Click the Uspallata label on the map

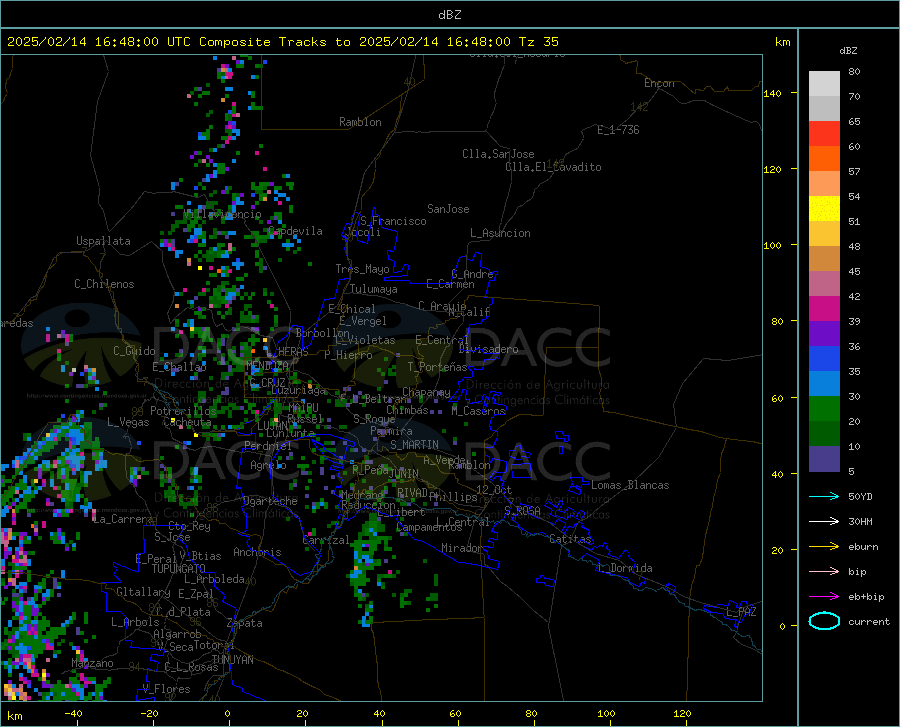103,241
